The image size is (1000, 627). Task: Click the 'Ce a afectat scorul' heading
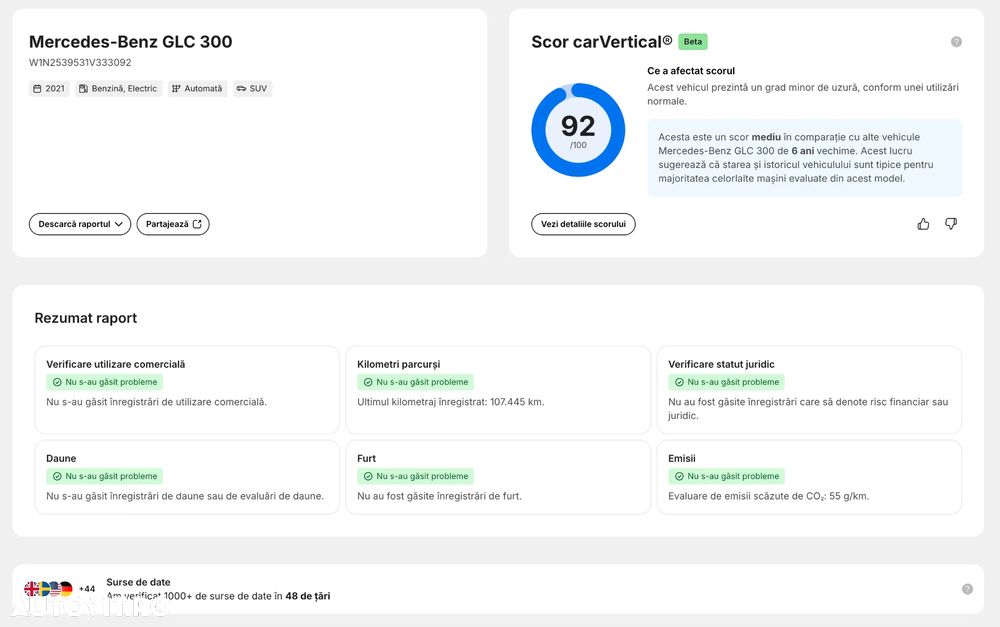click(x=691, y=71)
